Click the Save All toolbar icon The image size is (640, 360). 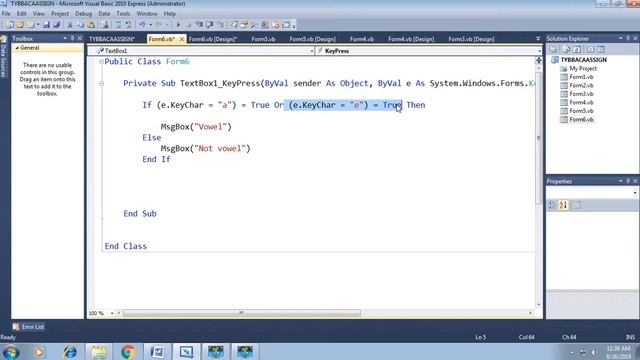56,25
